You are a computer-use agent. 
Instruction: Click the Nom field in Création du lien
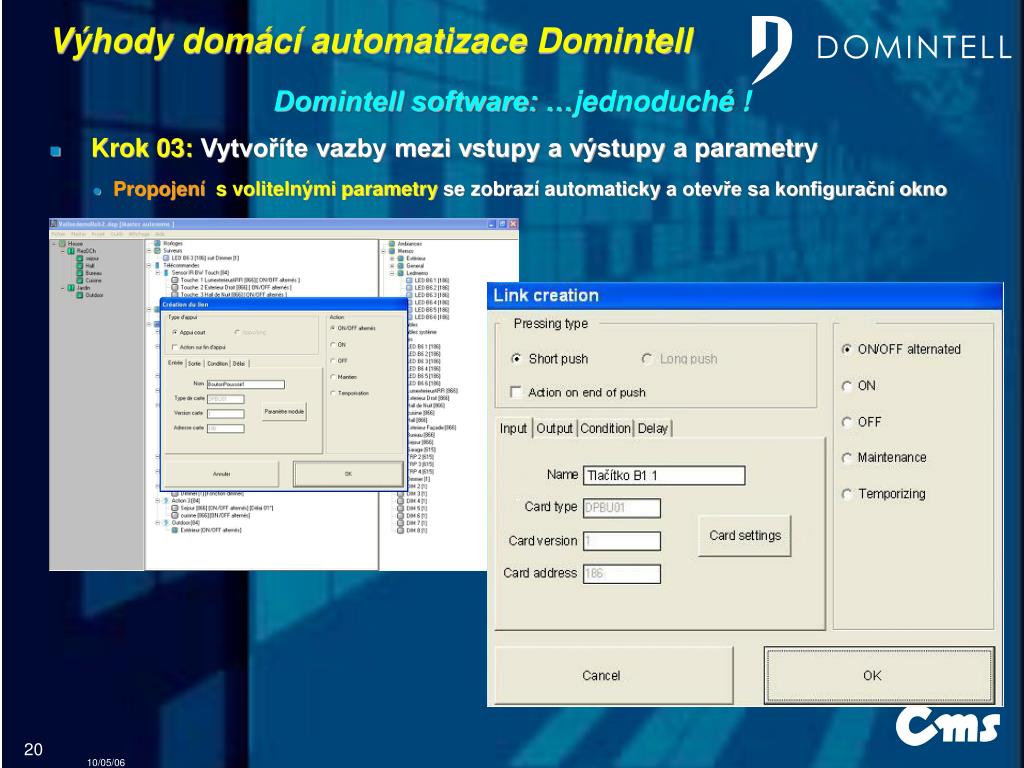[x=246, y=384]
